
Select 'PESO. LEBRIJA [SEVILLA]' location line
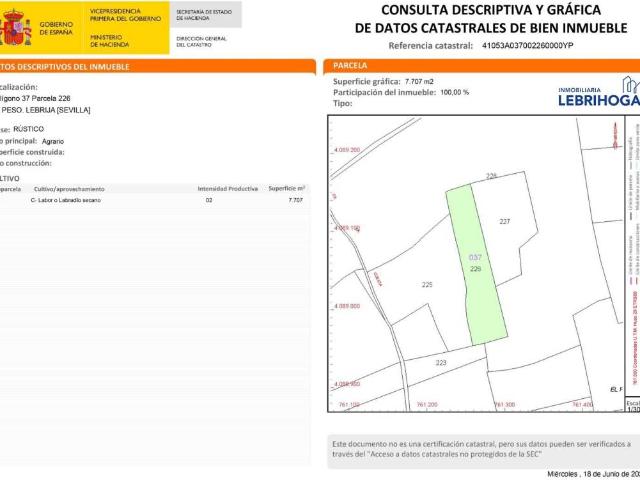tap(46, 110)
